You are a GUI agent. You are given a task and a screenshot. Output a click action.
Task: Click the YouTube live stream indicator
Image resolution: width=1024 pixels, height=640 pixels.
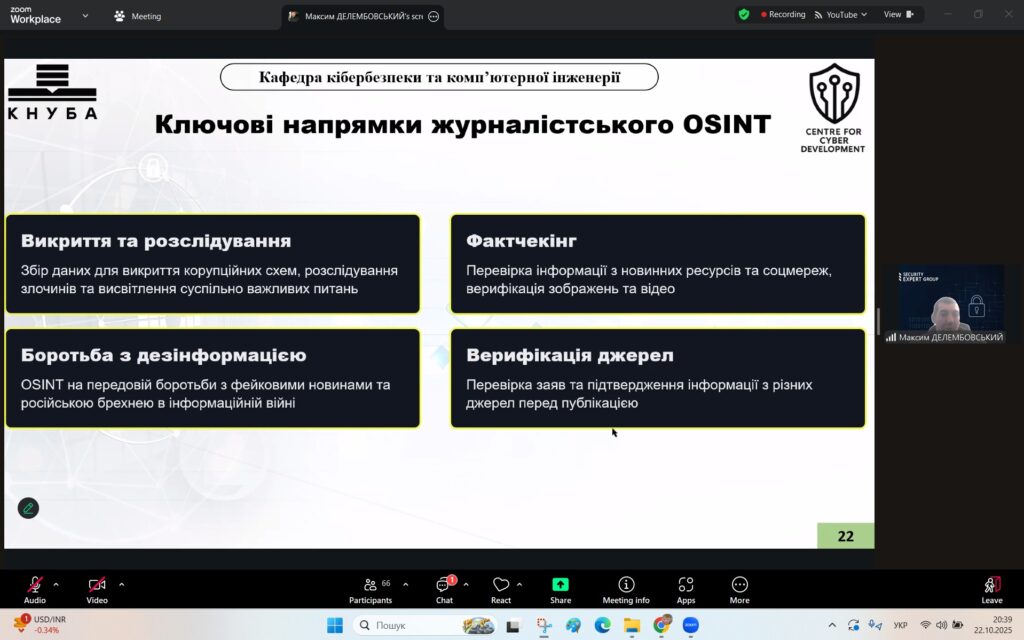point(836,15)
